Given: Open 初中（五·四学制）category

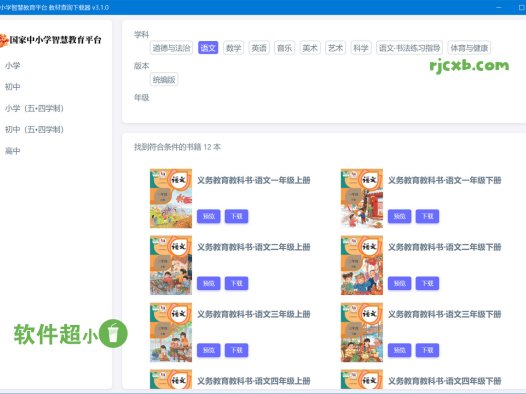Looking at the screenshot, I should pyautogui.click(x=34, y=129).
